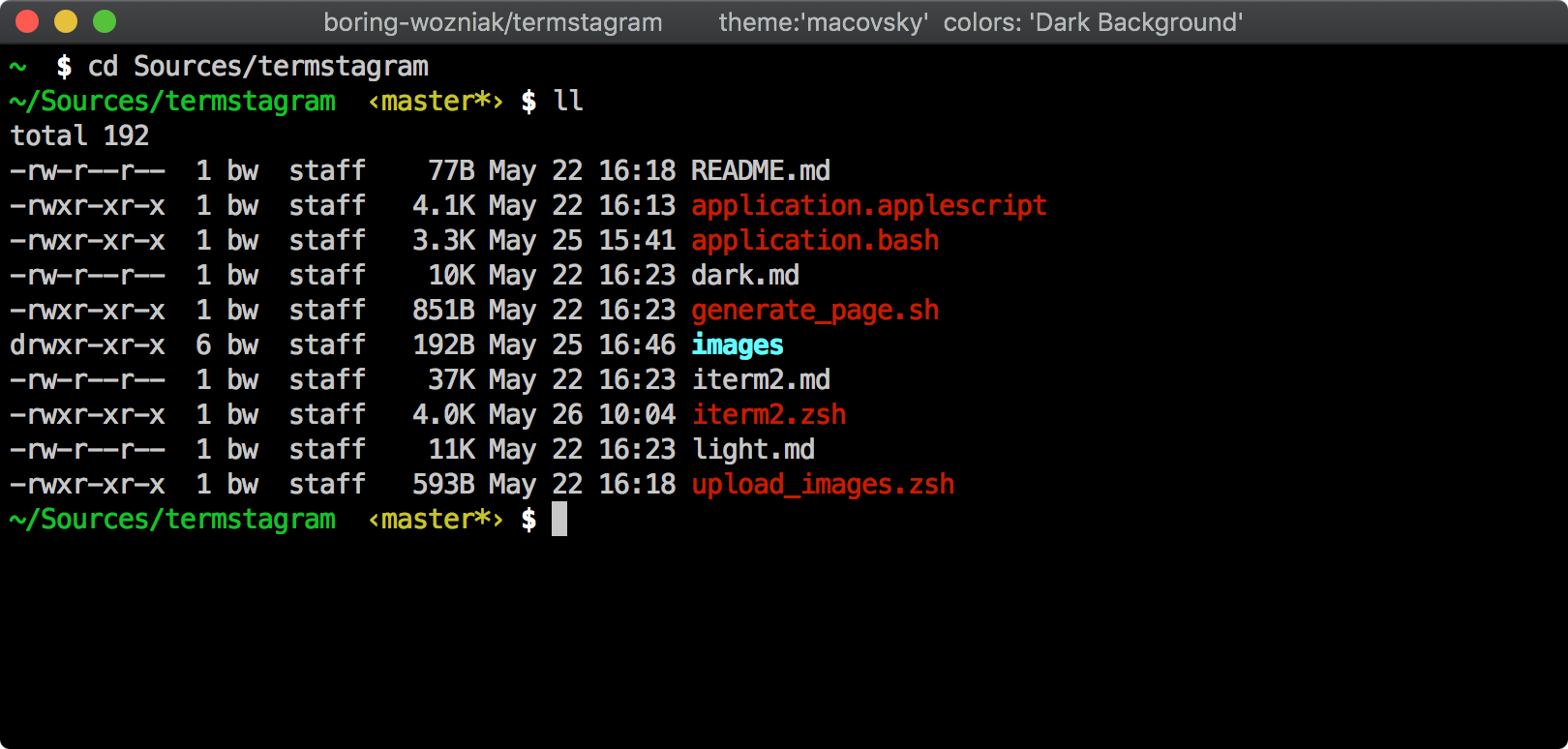
Task: Click the size value 77B
Action: [x=451, y=170]
